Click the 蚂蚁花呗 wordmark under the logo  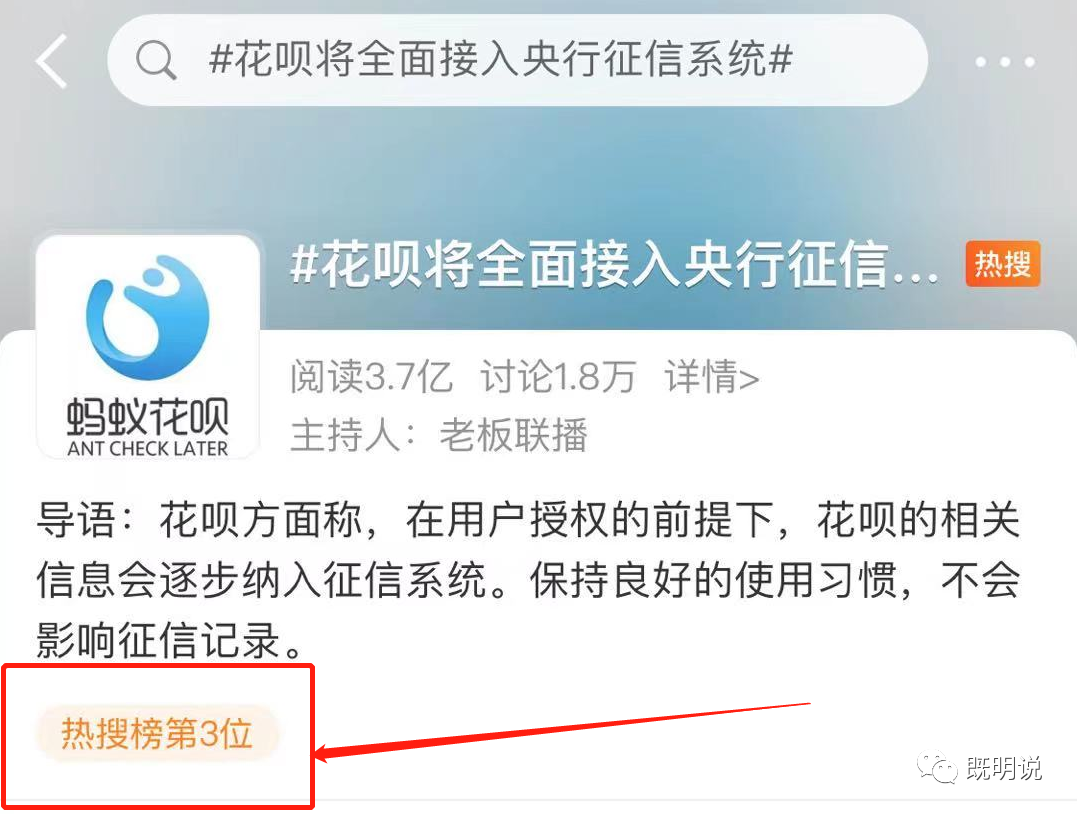point(148,416)
